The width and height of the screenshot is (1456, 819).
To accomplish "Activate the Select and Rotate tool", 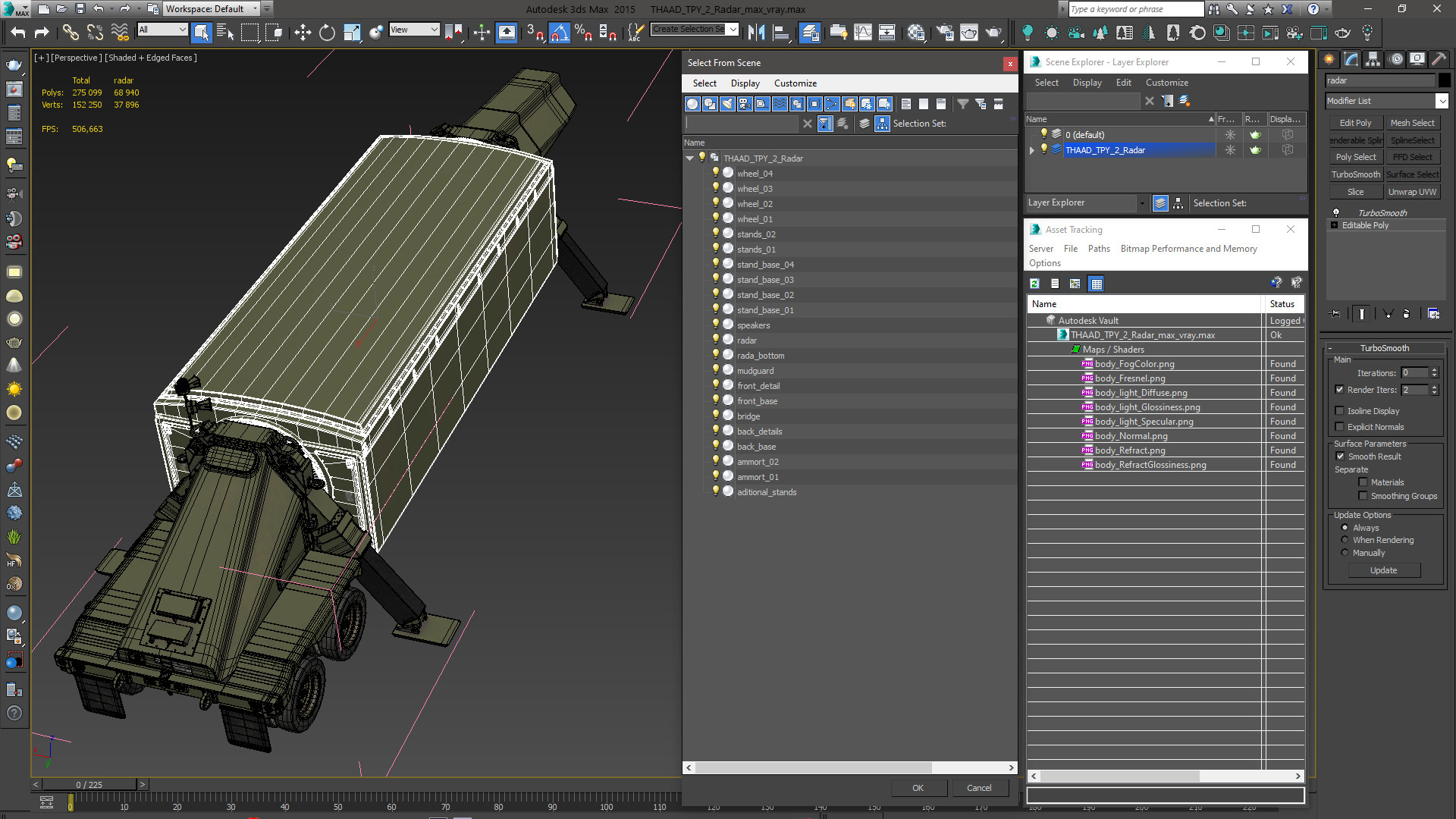I will (327, 32).
